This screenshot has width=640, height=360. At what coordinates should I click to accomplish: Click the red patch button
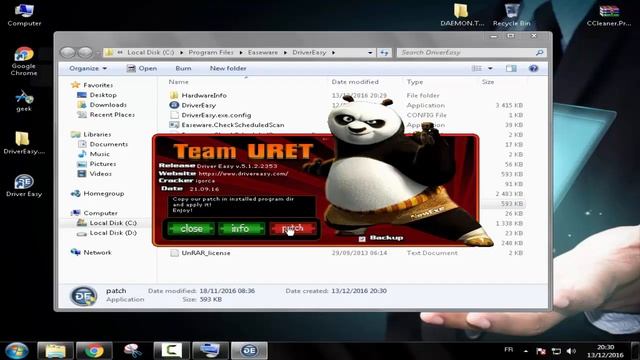pyautogui.click(x=293, y=229)
